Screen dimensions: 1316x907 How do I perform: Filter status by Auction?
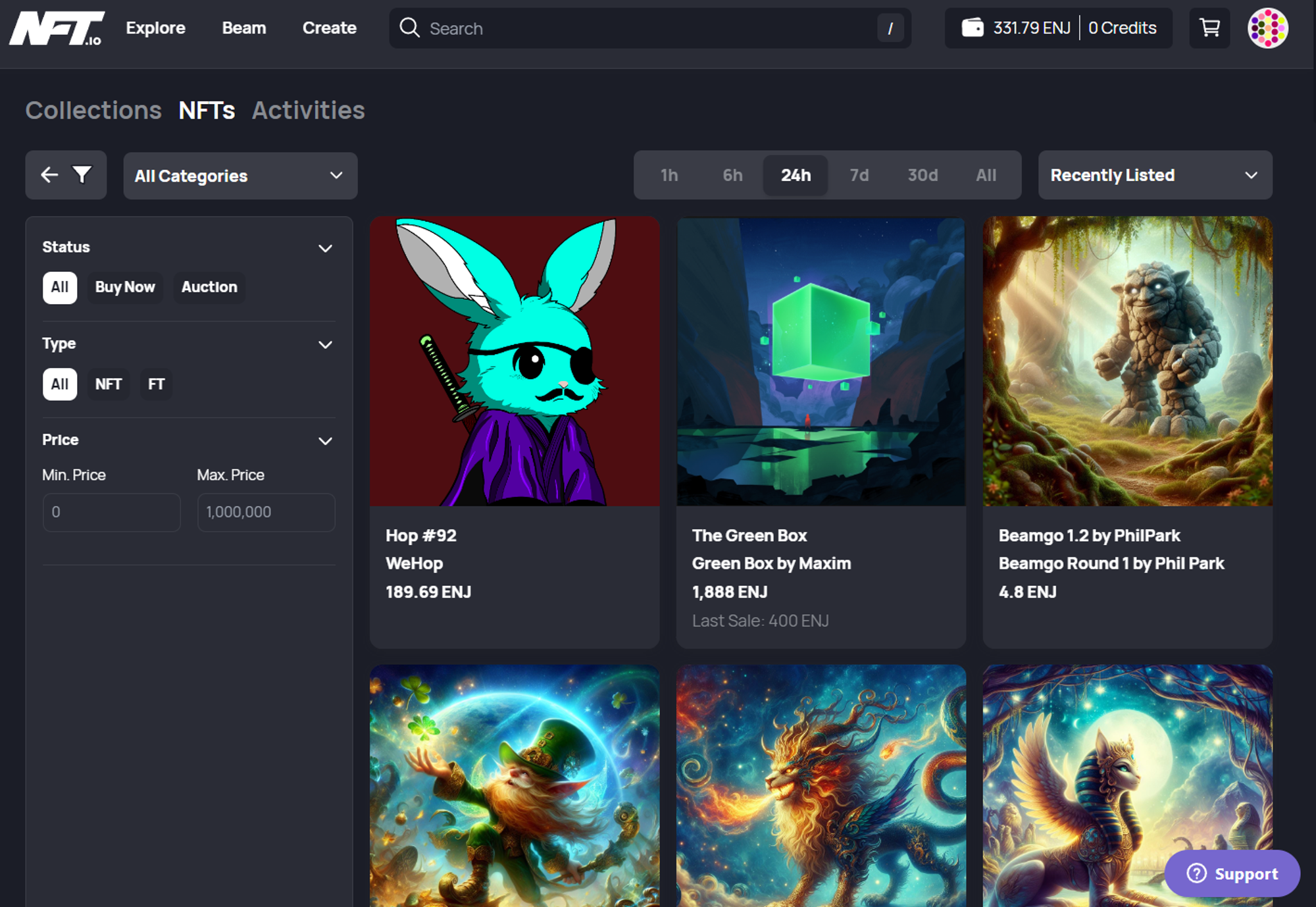(x=209, y=288)
